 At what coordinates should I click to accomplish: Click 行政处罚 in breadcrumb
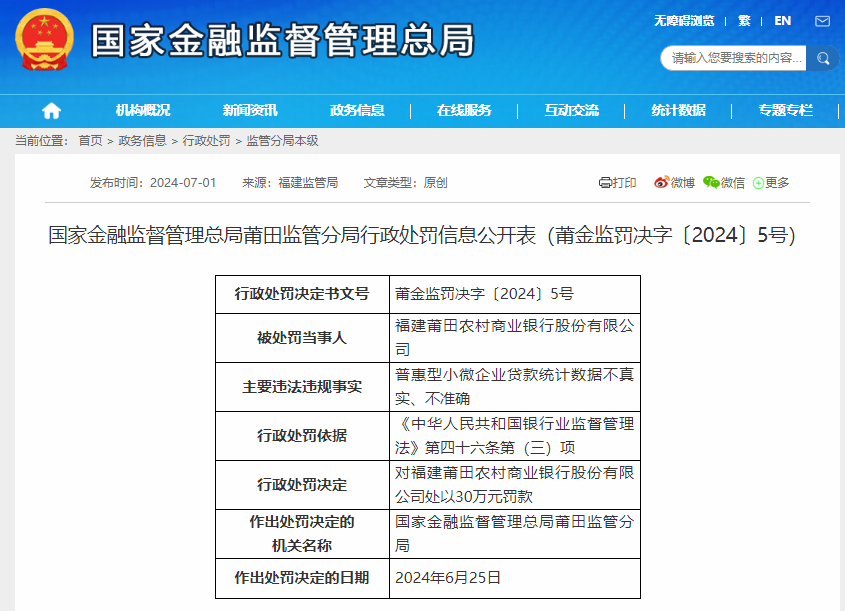coord(206,141)
